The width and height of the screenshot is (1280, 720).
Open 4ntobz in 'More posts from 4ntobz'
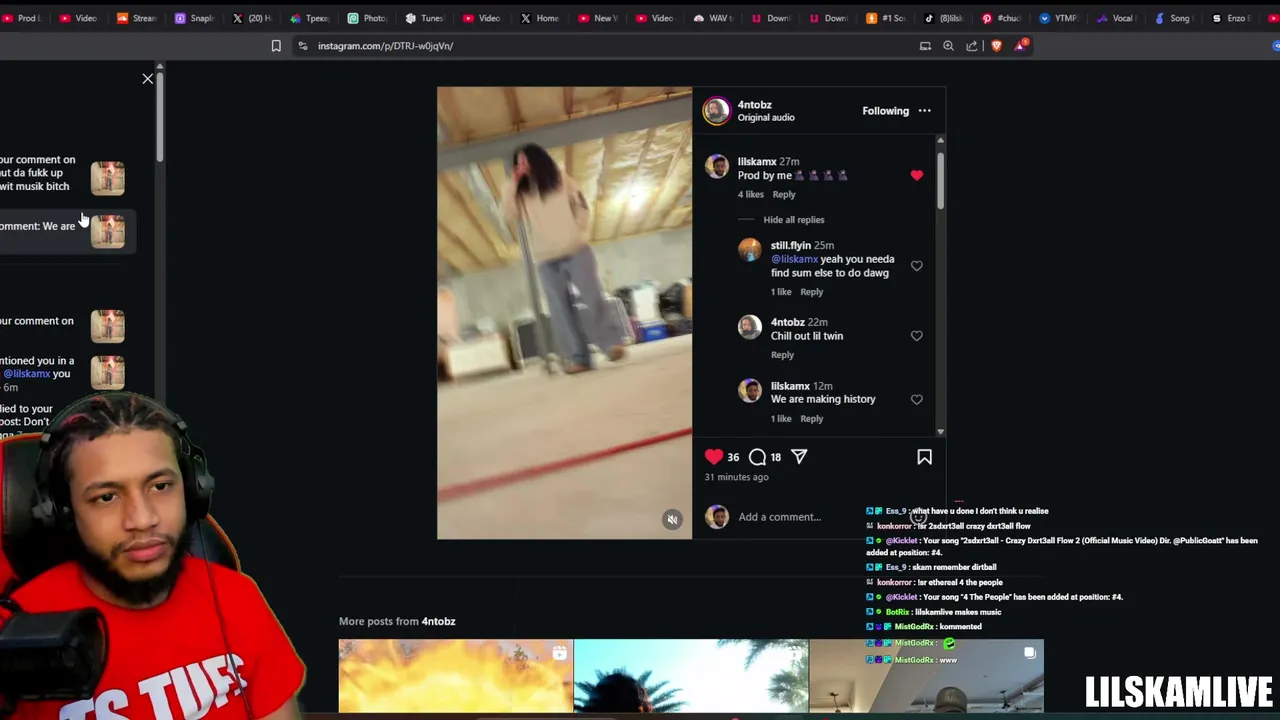(438, 622)
